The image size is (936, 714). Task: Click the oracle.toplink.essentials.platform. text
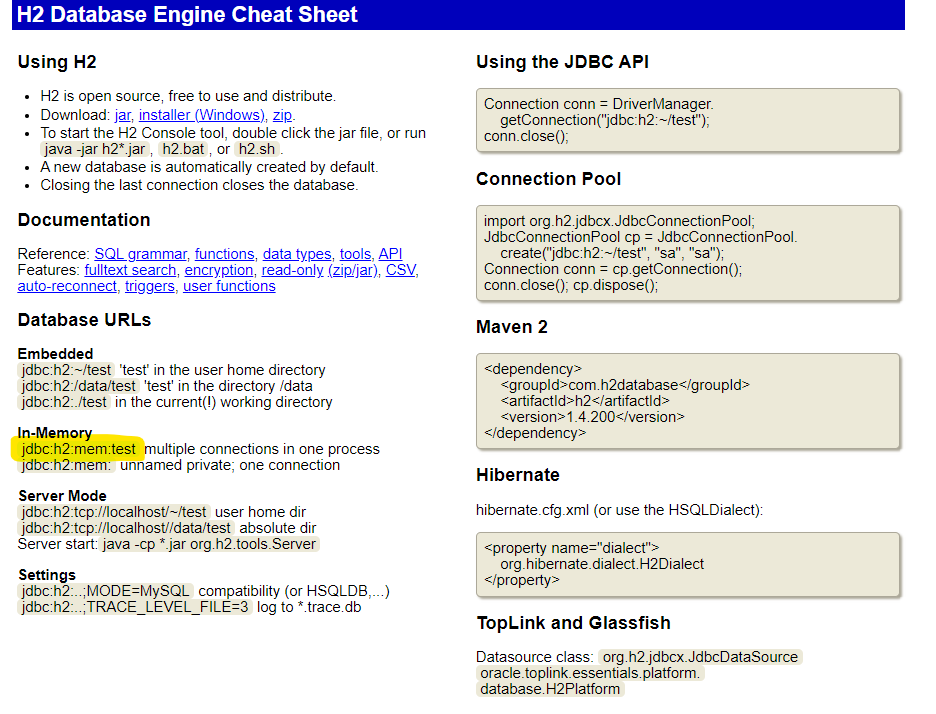point(589,673)
